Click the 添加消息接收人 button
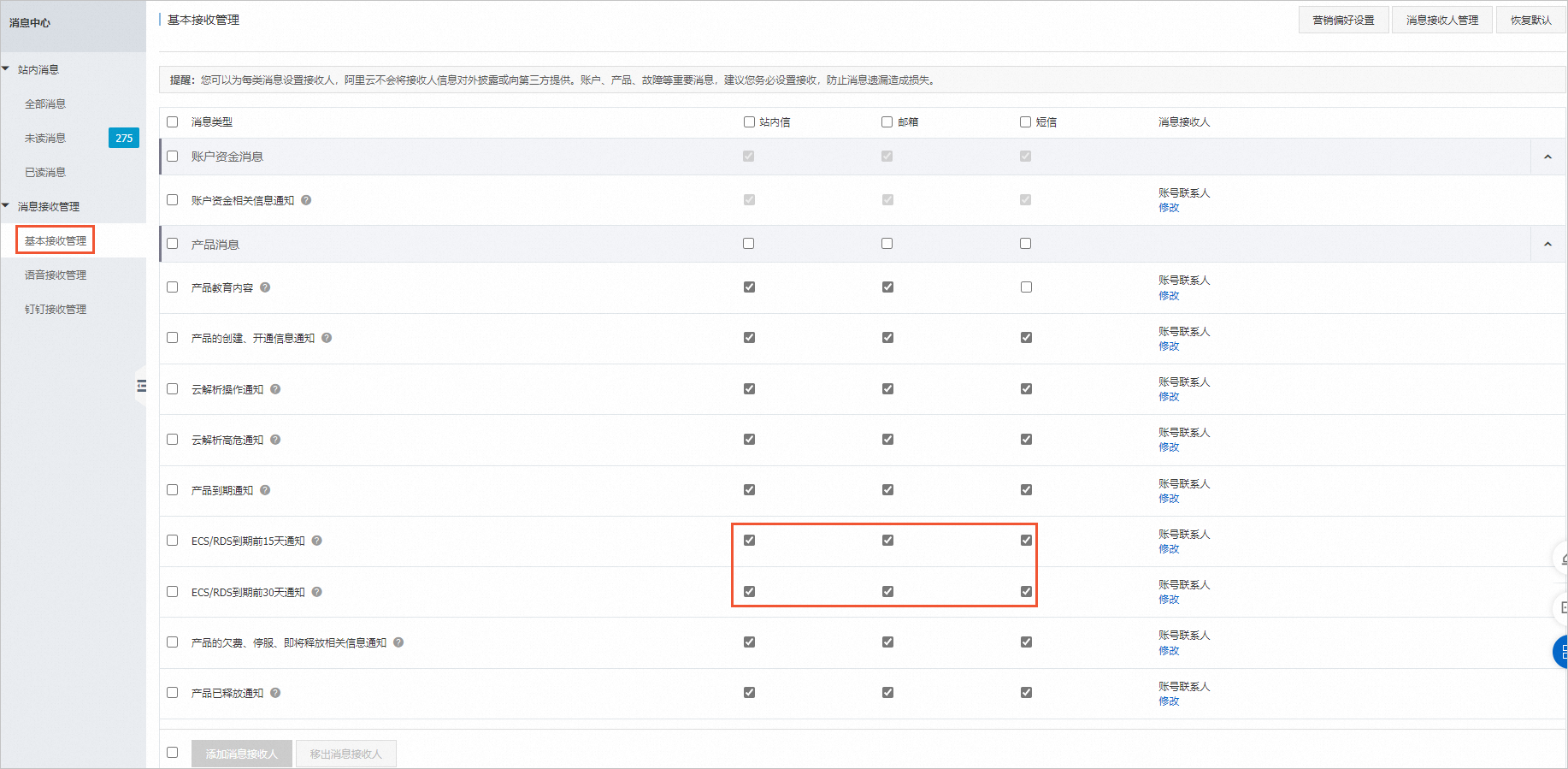The image size is (1568, 769). pyautogui.click(x=242, y=754)
